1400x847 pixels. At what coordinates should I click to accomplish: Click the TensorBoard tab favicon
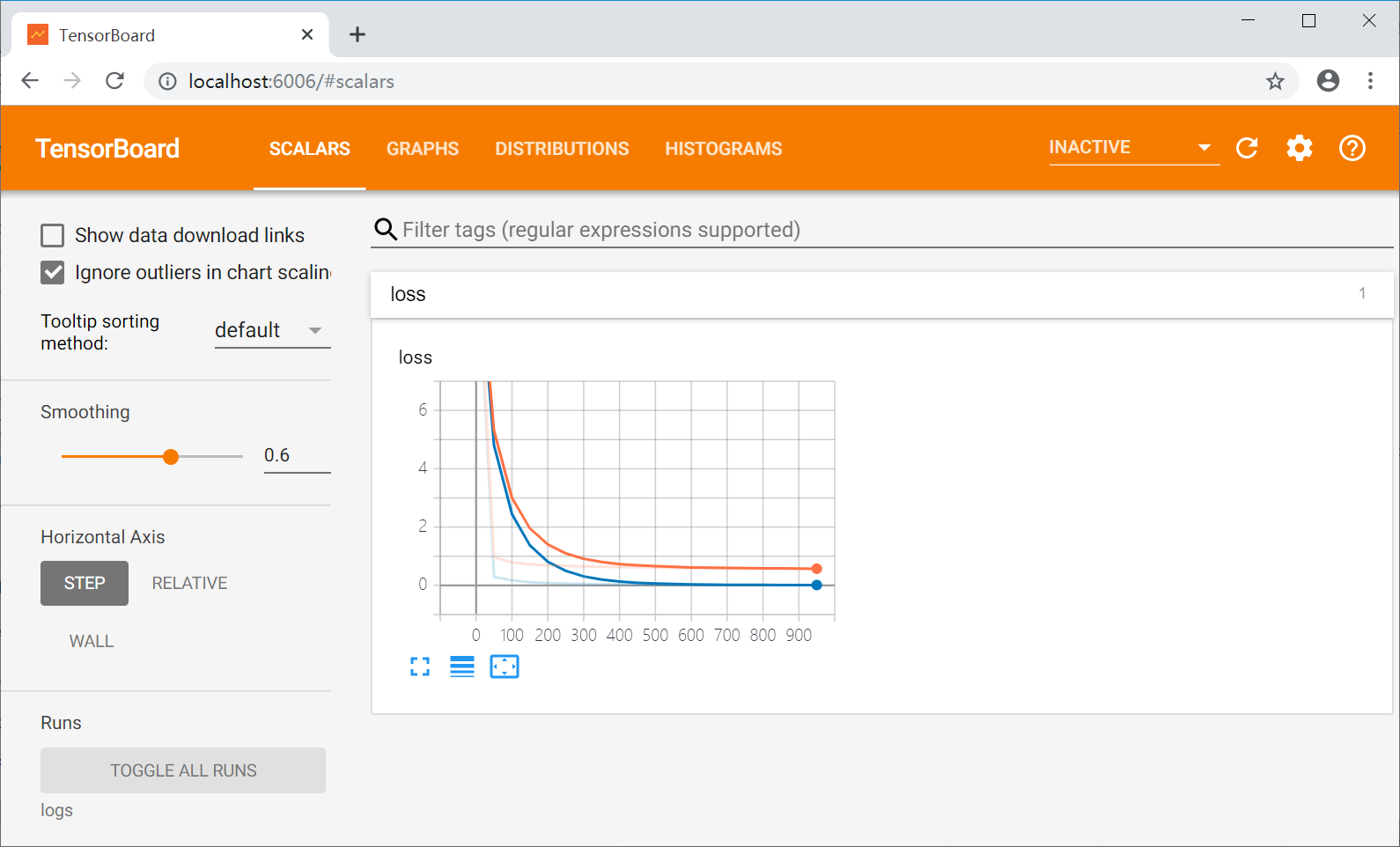[38, 34]
